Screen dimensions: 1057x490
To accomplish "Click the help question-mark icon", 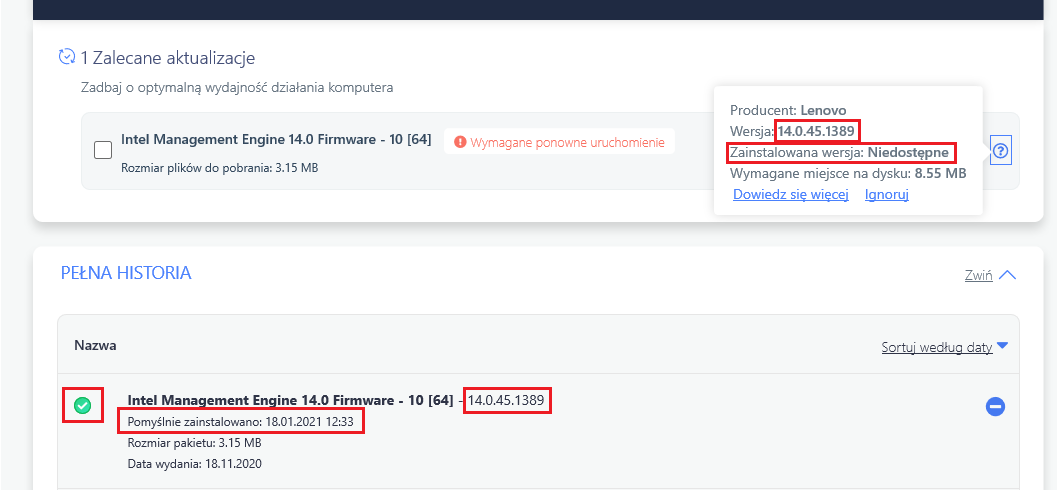I will point(1001,151).
